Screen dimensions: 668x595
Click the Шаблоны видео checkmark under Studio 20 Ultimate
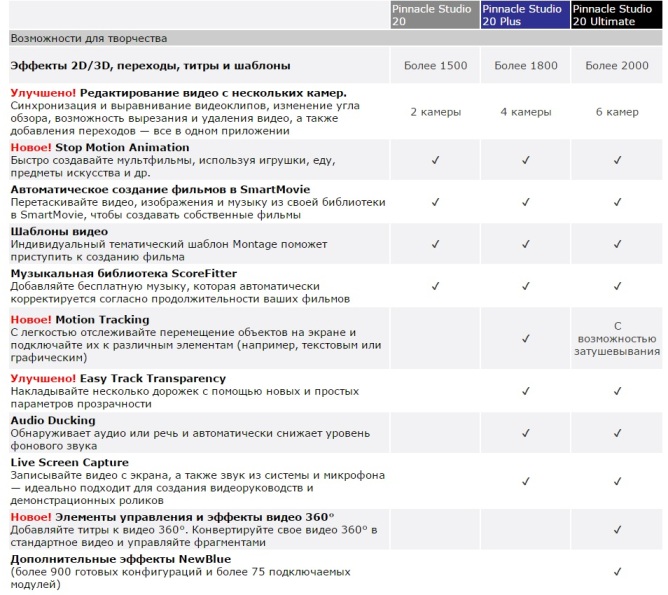click(616, 244)
